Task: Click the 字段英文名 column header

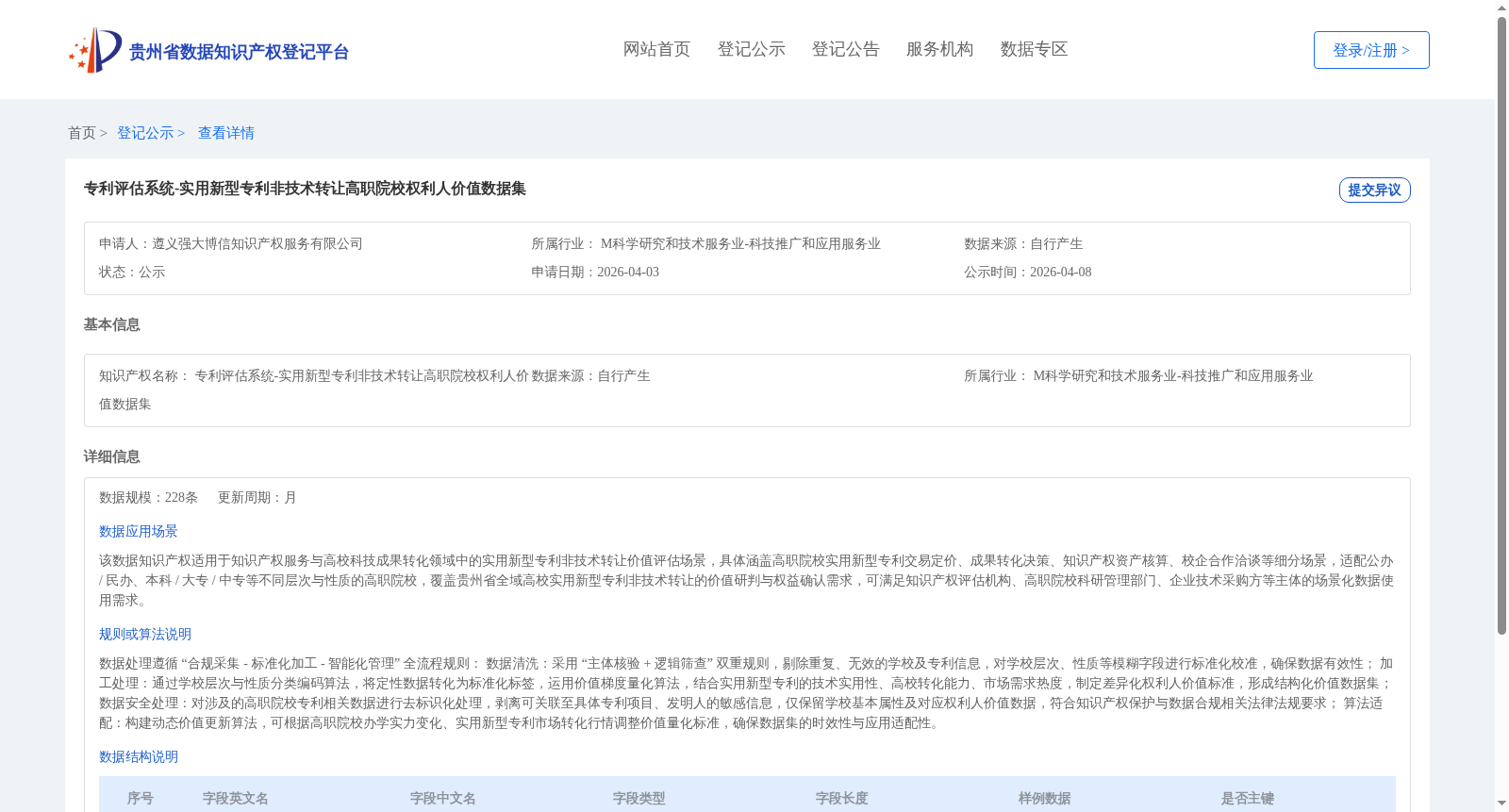Action: [x=236, y=798]
